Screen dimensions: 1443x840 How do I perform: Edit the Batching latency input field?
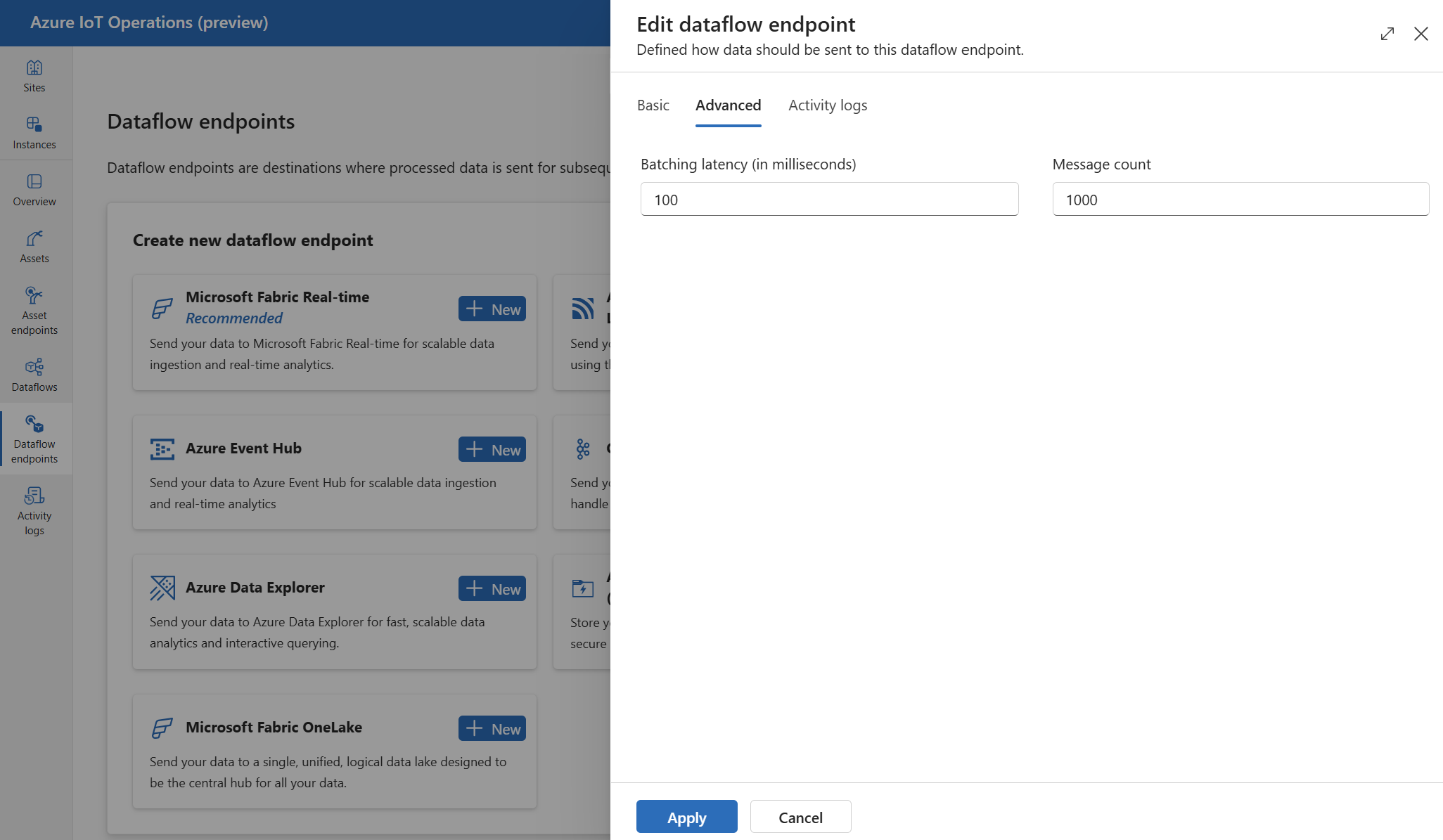(830, 199)
